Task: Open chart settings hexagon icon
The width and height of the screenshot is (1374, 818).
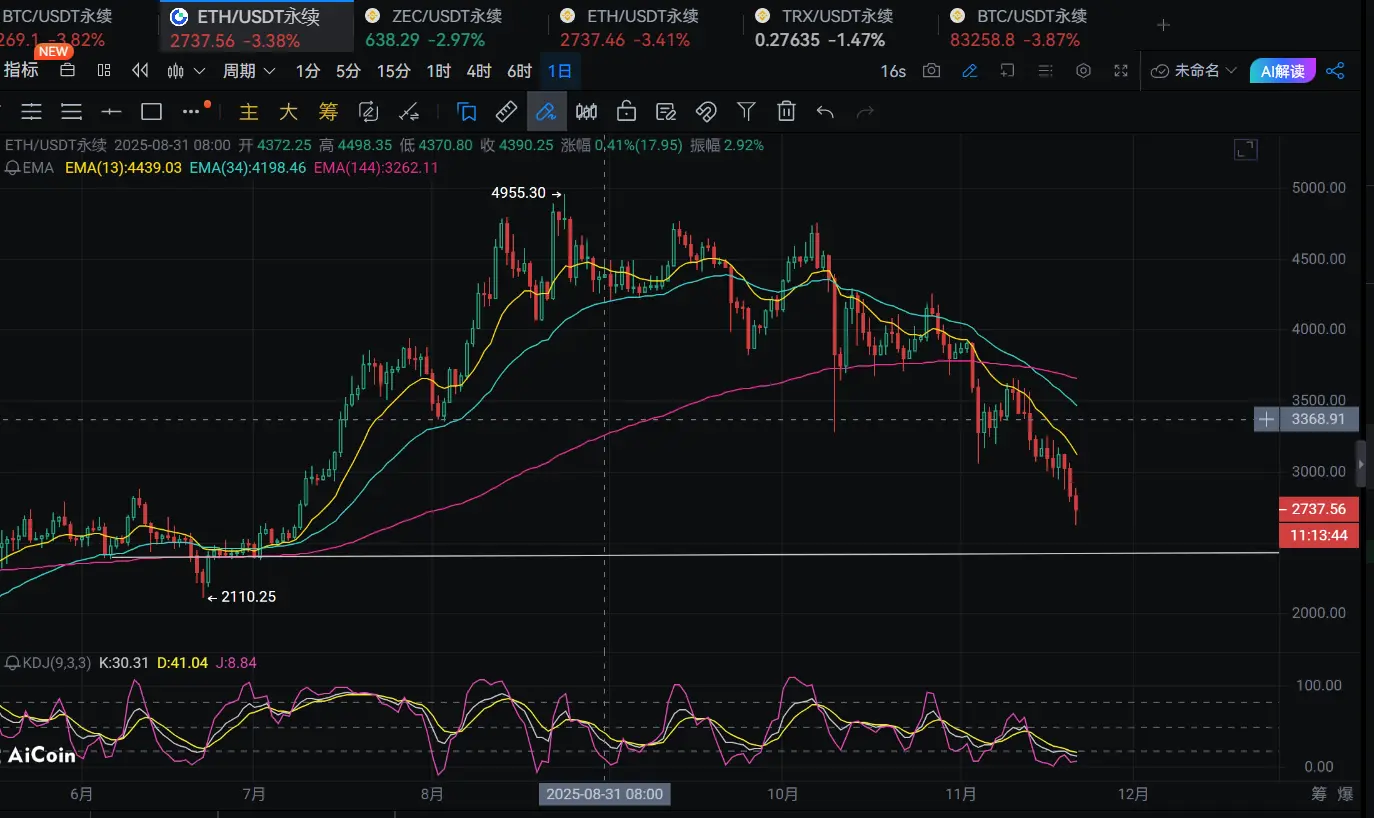Action: (1083, 71)
